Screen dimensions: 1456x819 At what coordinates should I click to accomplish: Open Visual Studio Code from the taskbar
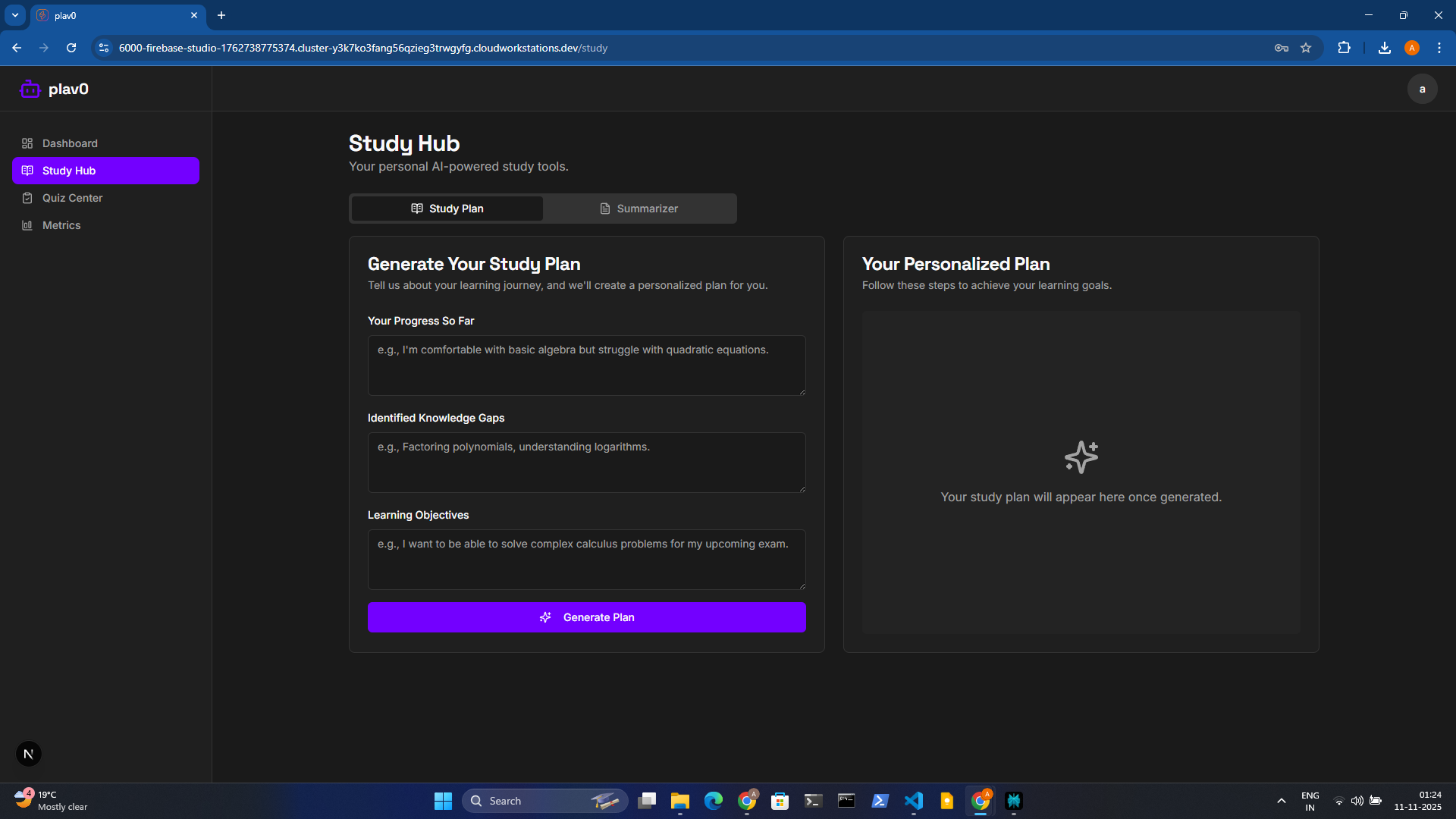(914, 801)
